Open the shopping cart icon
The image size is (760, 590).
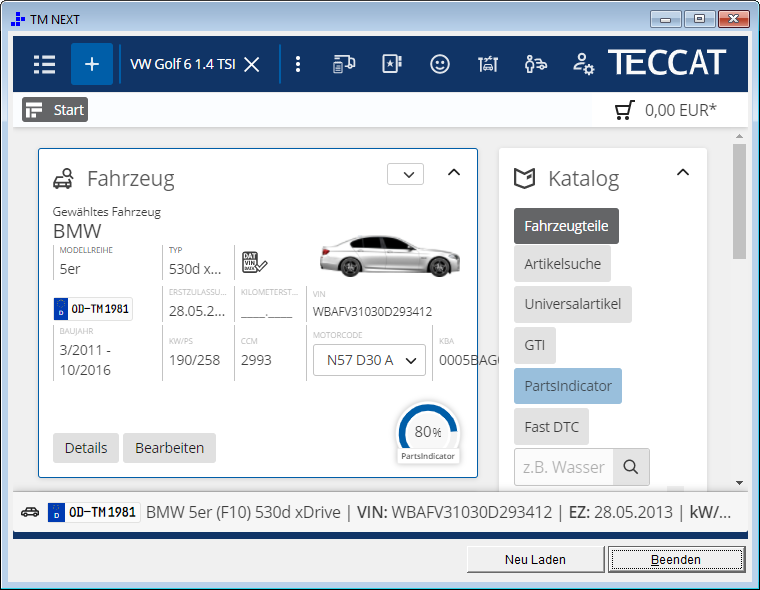tap(624, 110)
